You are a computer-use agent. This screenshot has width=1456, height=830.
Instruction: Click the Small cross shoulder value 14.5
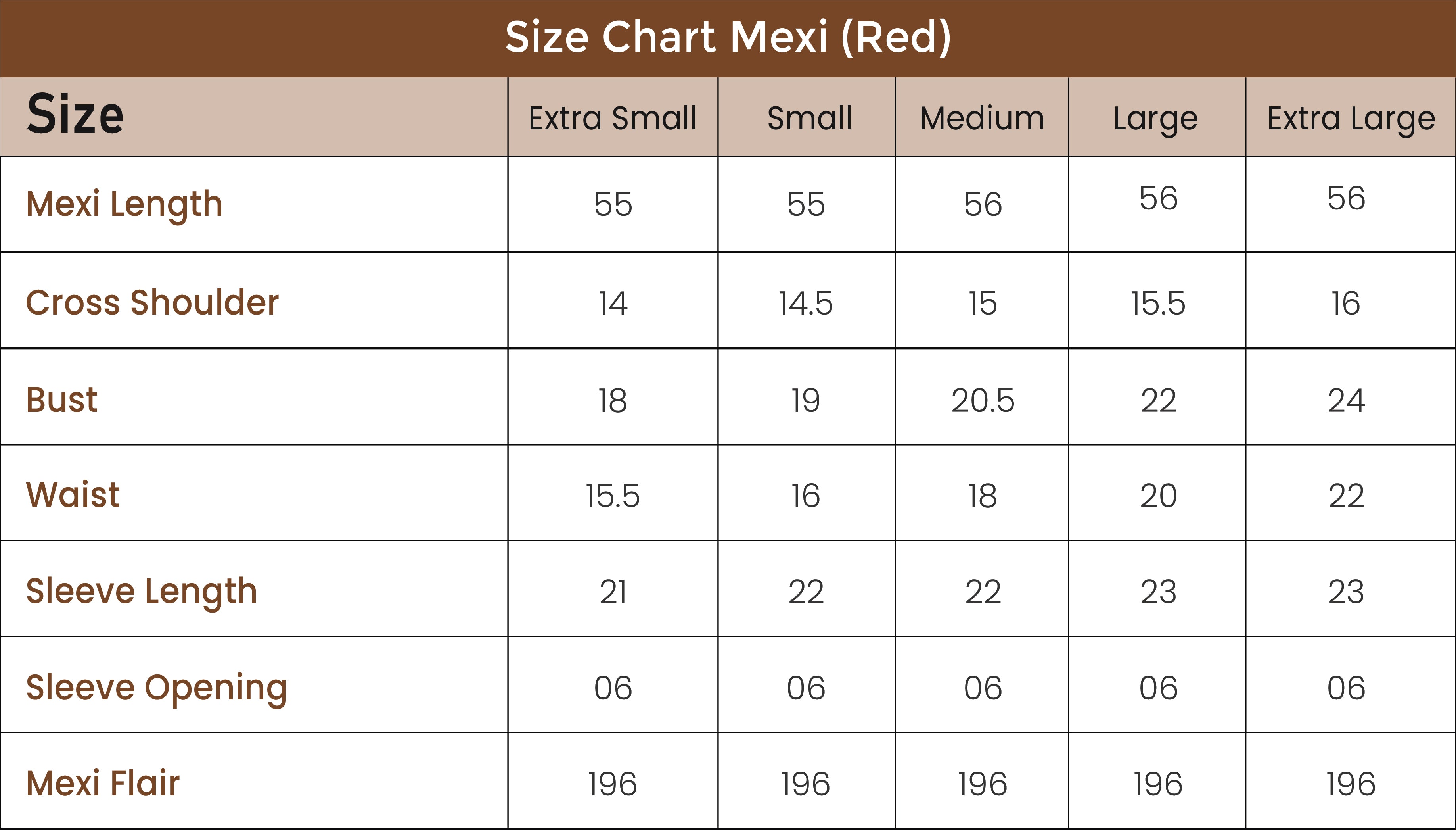pyautogui.click(x=805, y=303)
